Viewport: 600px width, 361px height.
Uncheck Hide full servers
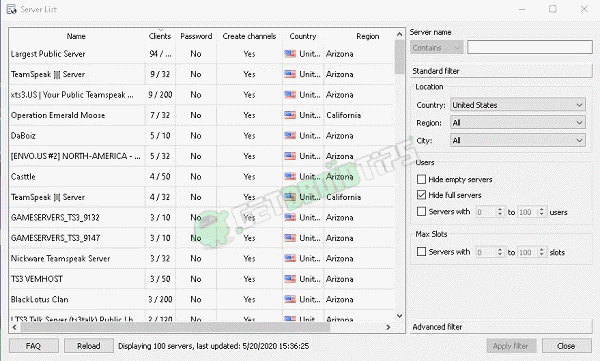tap(421, 195)
